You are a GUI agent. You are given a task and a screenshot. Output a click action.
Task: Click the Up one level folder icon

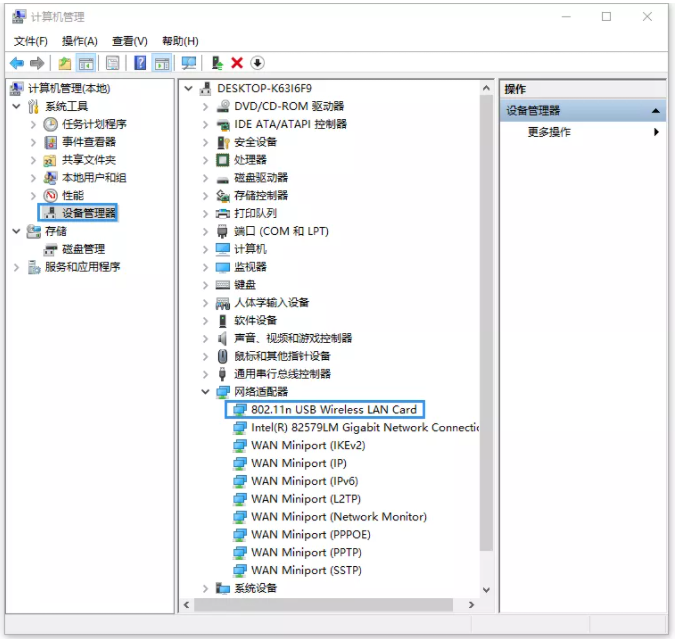[x=65, y=63]
